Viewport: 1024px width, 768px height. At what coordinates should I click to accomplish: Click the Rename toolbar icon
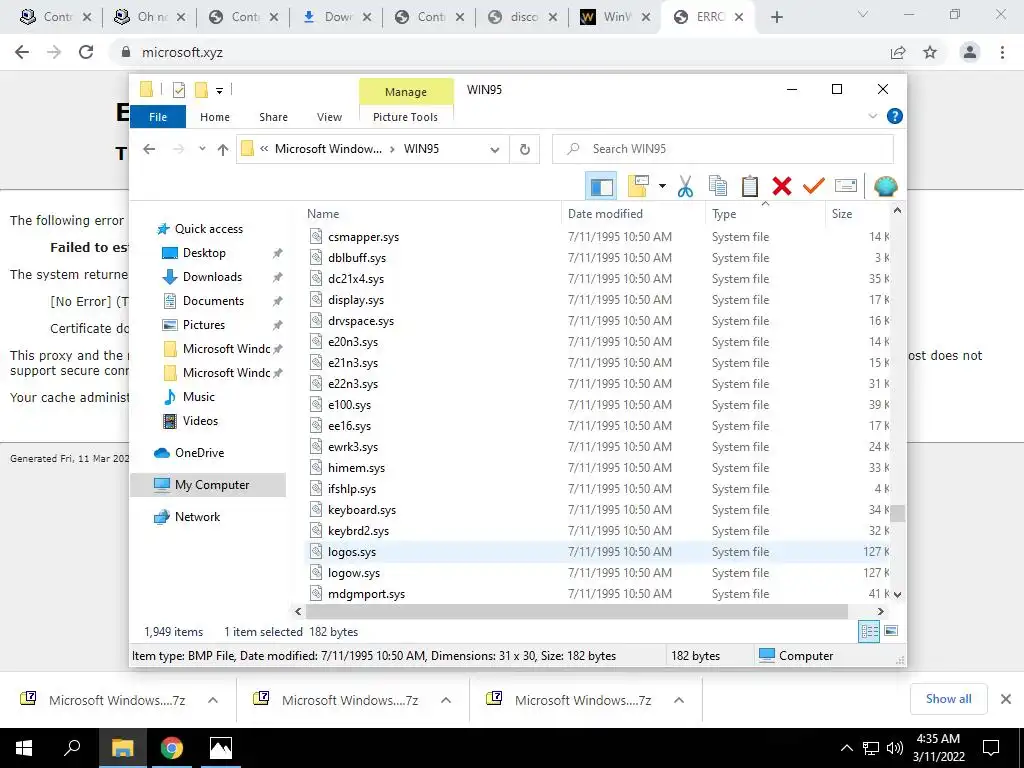point(846,187)
